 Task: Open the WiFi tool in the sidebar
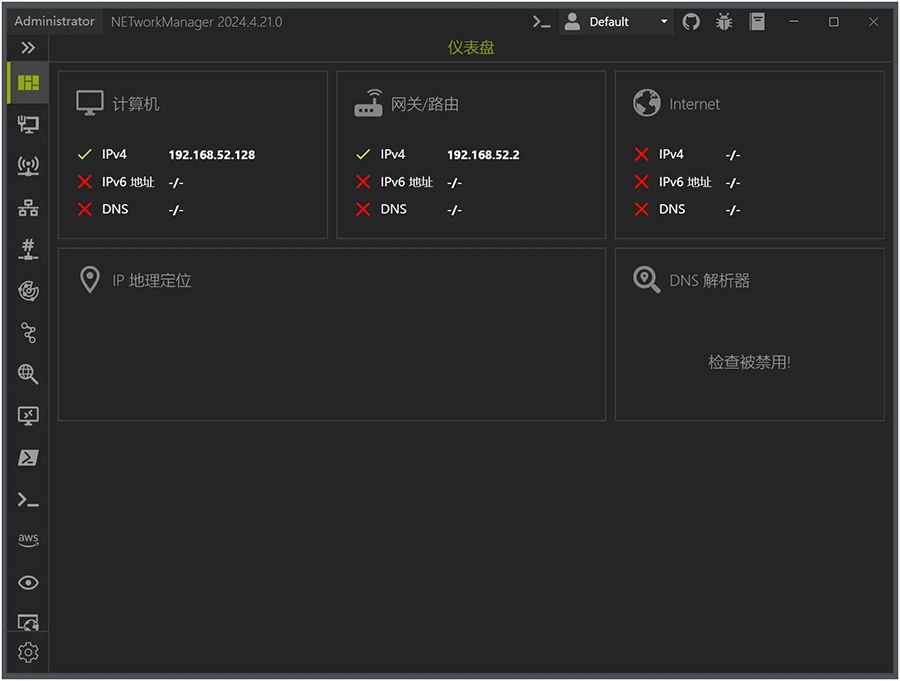click(28, 166)
